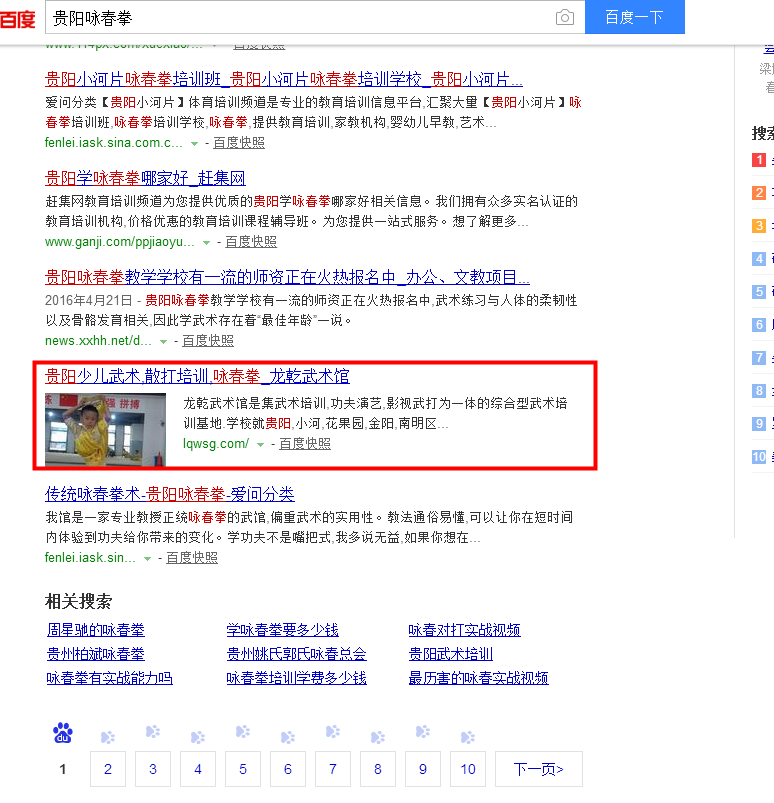The width and height of the screenshot is (774, 803).
Task: Click related search 咏春拳有实战能力吗
Action: tap(110, 678)
